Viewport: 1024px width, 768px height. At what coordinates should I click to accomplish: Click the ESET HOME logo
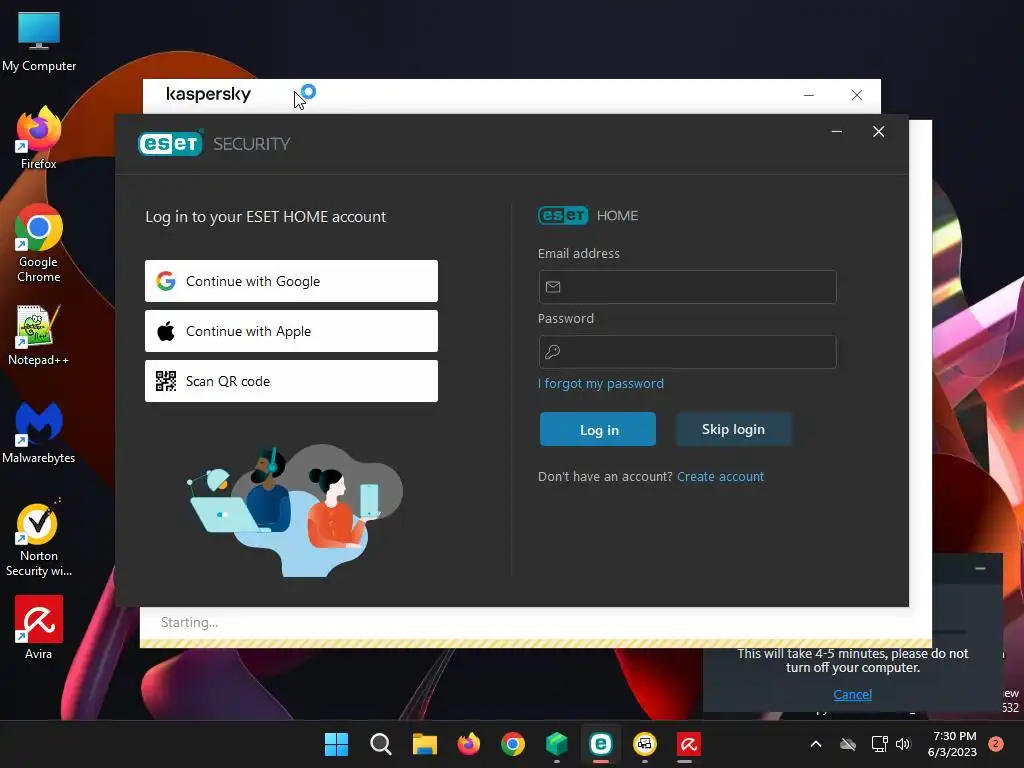(x=588, y=216)
